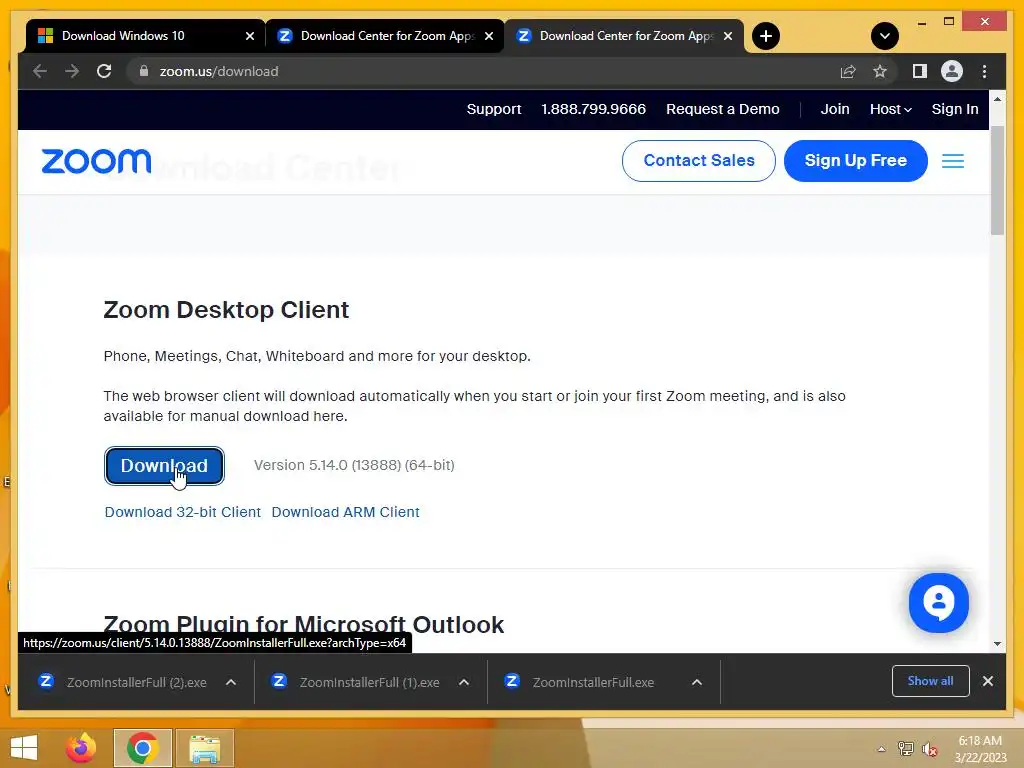Image resolution: width=1024 pixels, height=768 pixels.
Task: Open the Support link
Action: click(494, 109)
